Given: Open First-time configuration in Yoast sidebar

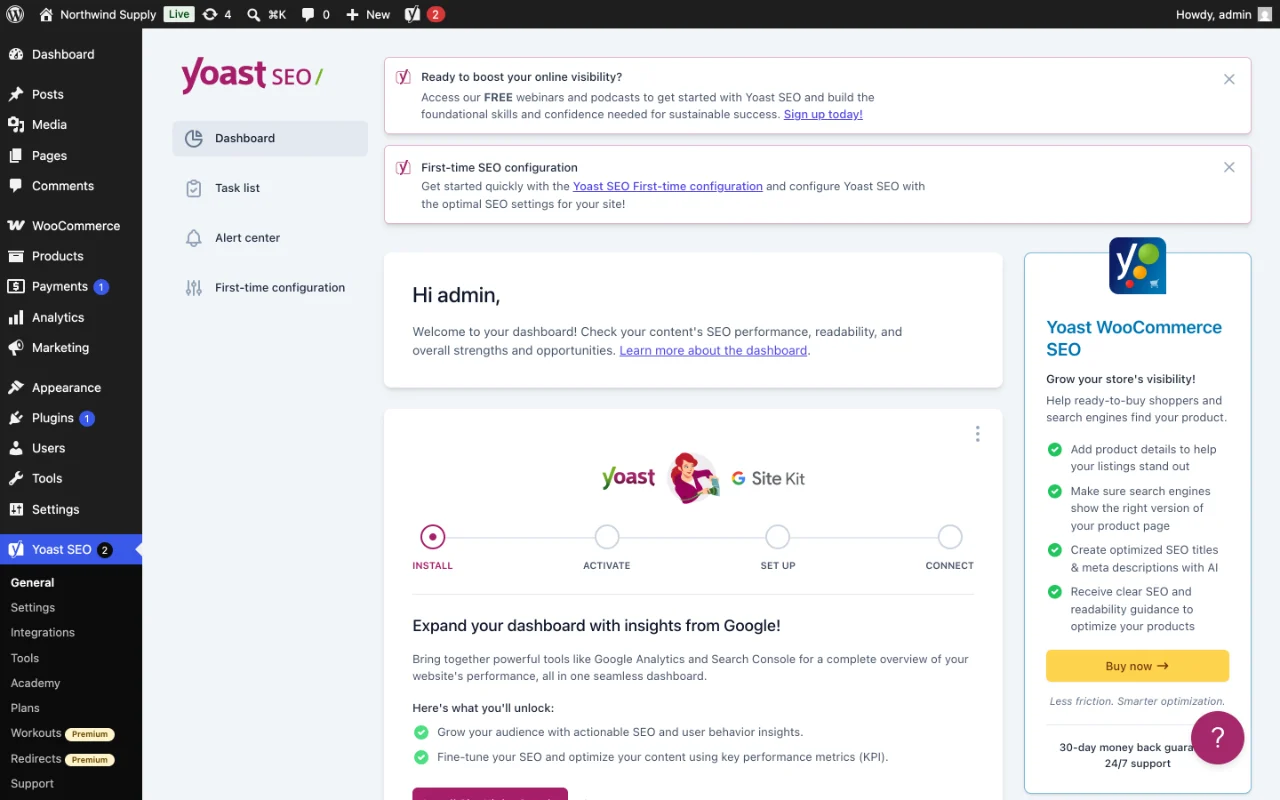Looking at the screenshot, I should (270, 287).
